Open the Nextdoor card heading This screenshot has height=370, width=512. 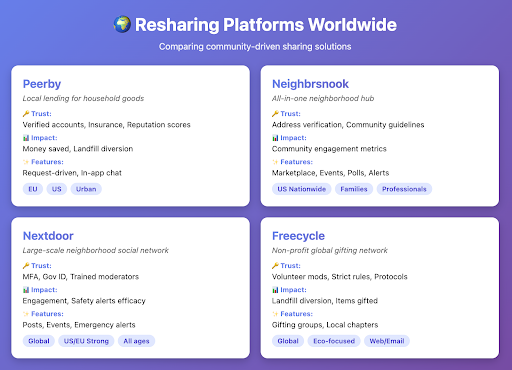[48, 236]
